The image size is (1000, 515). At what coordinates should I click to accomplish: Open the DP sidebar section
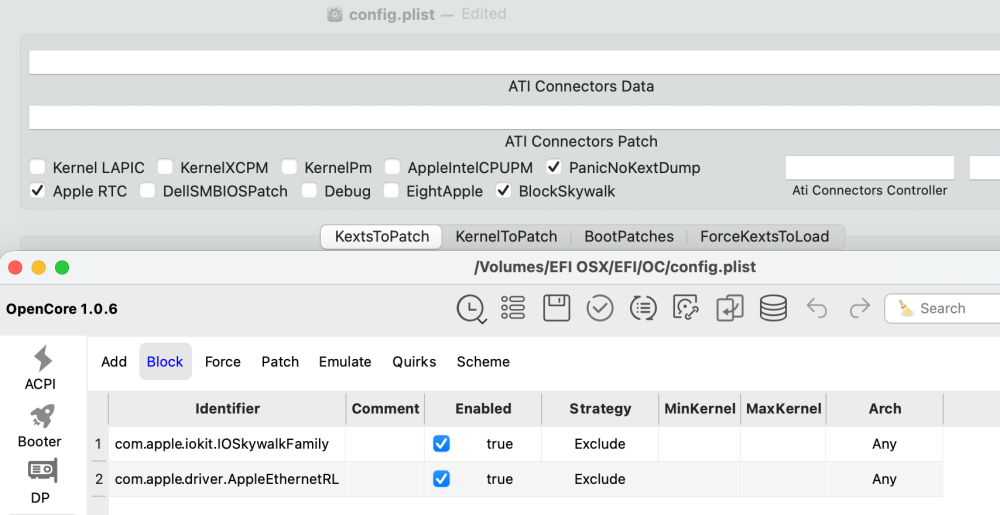click(40, 481)
